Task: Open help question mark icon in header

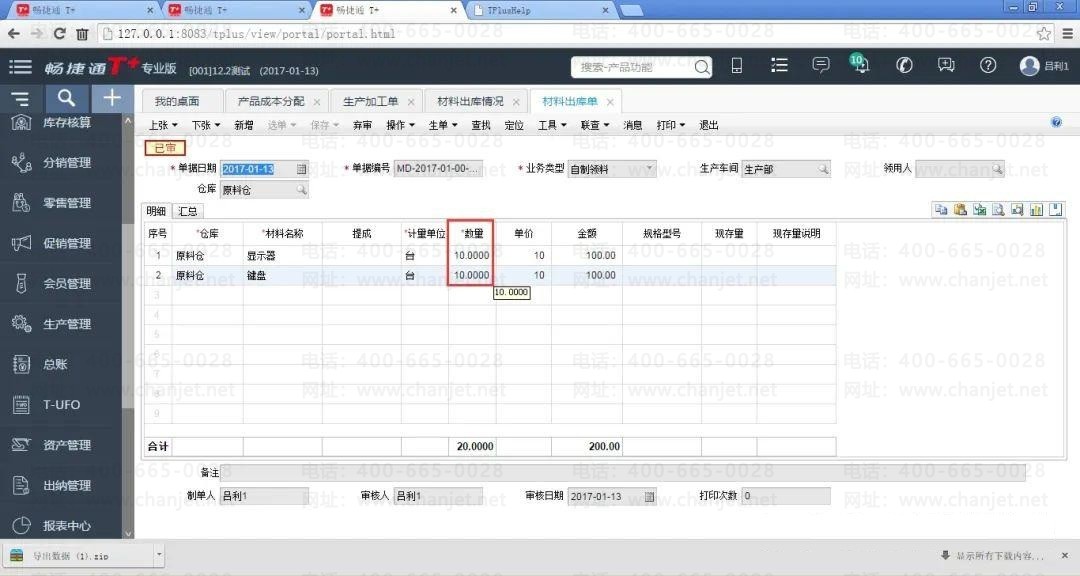Action: [x=988, y=65]
